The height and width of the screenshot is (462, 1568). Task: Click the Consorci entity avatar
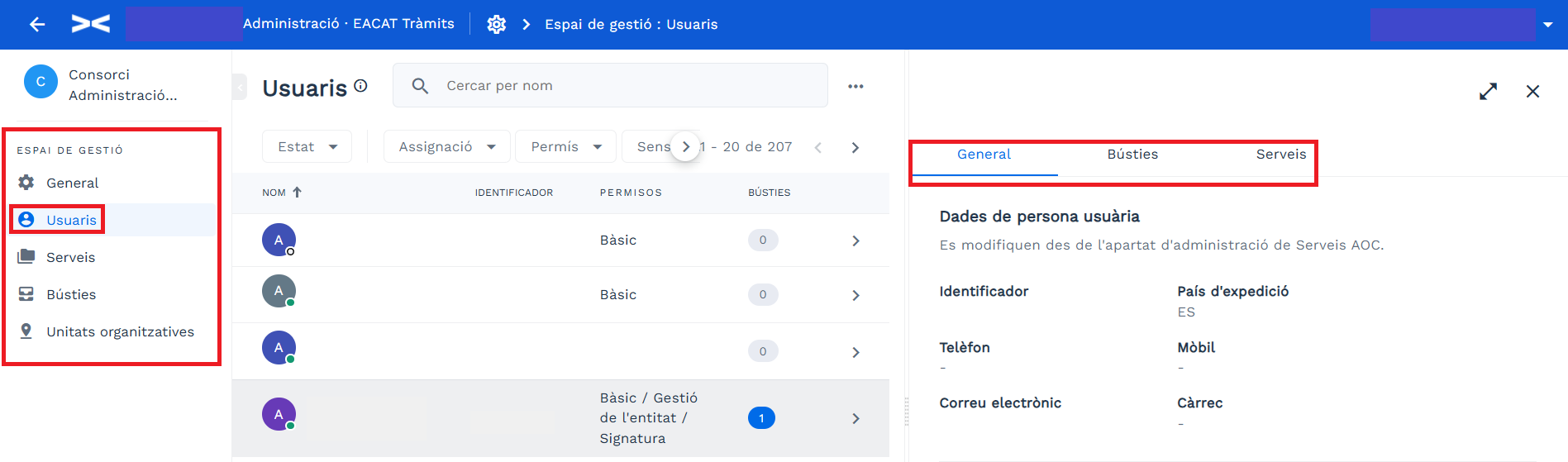tap(41, 82)
